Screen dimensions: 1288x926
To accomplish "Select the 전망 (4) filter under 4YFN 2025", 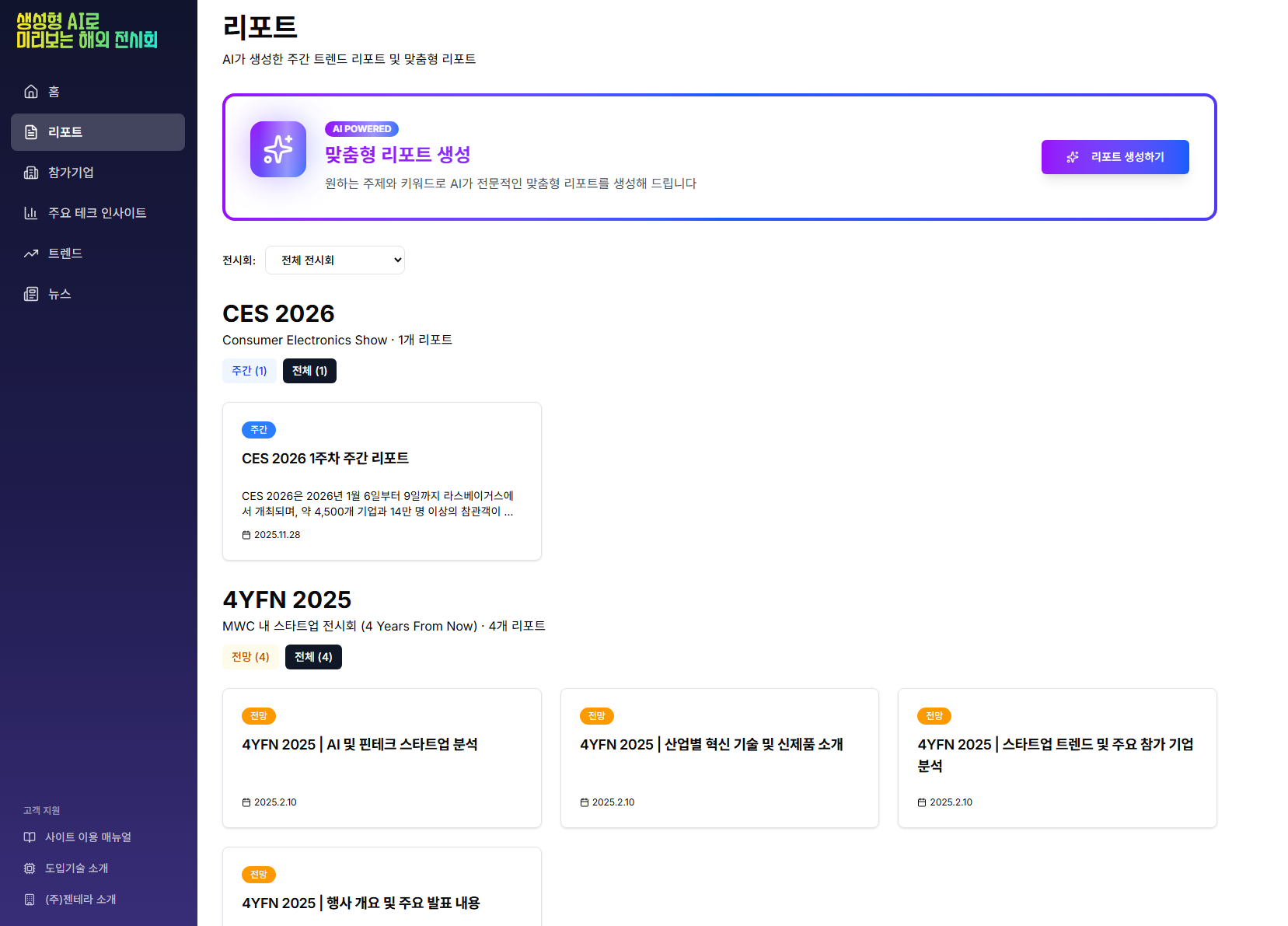I will [250, 657].
